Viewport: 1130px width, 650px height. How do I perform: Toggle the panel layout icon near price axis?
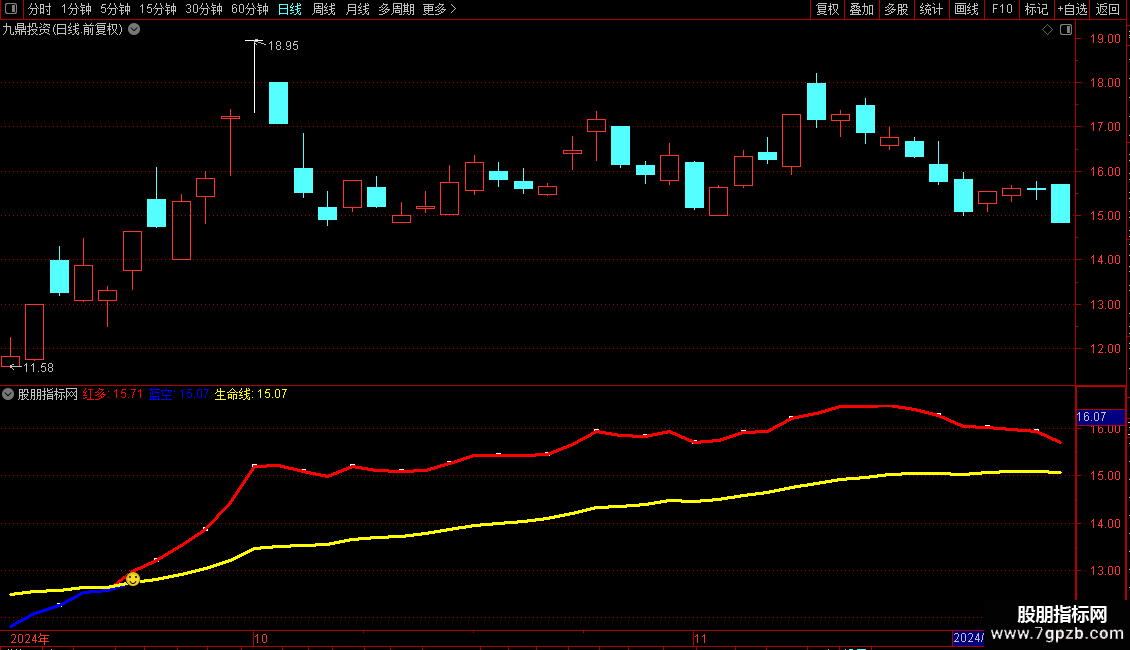(x=1066, y=30)
